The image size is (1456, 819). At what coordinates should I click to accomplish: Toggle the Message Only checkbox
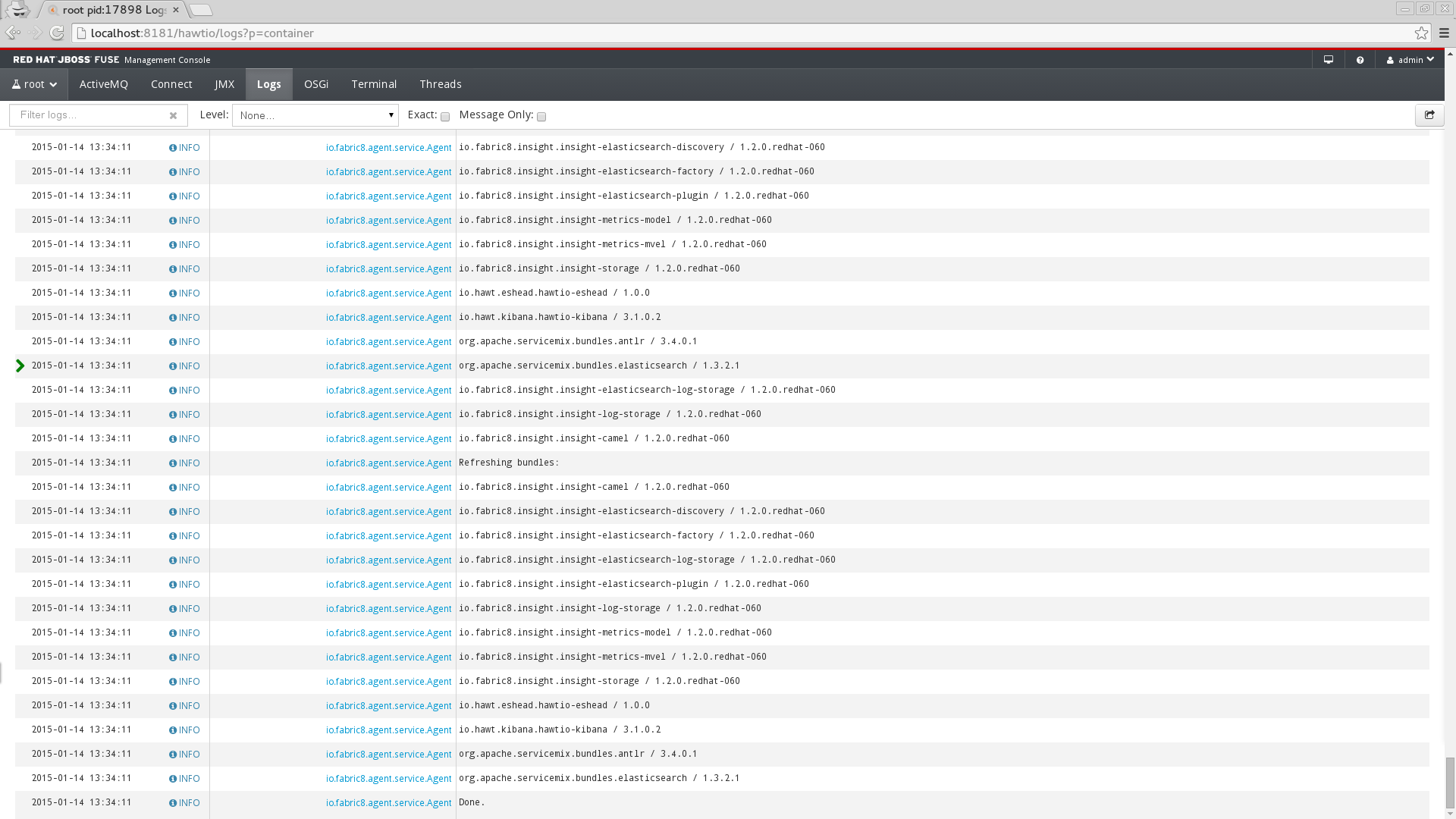541,117
